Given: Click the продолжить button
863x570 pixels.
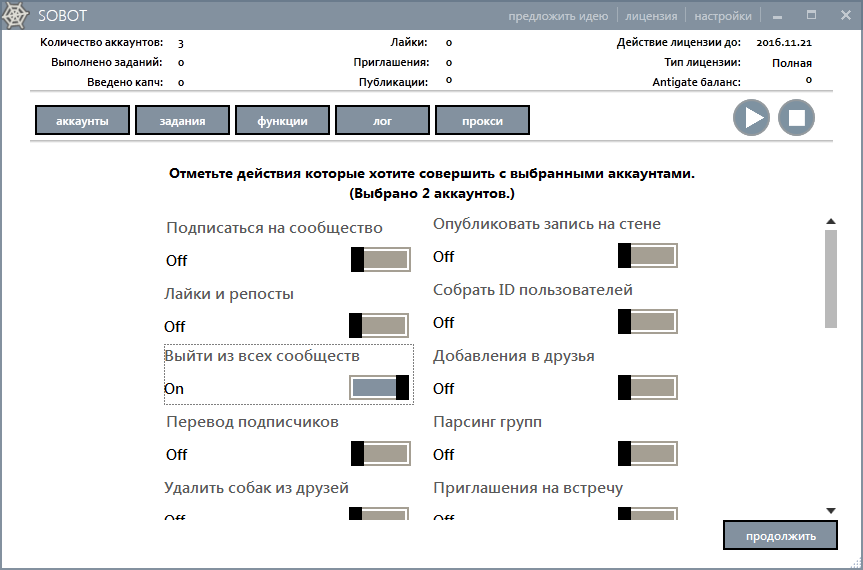Looking at the screenshot, I should 780,535.
